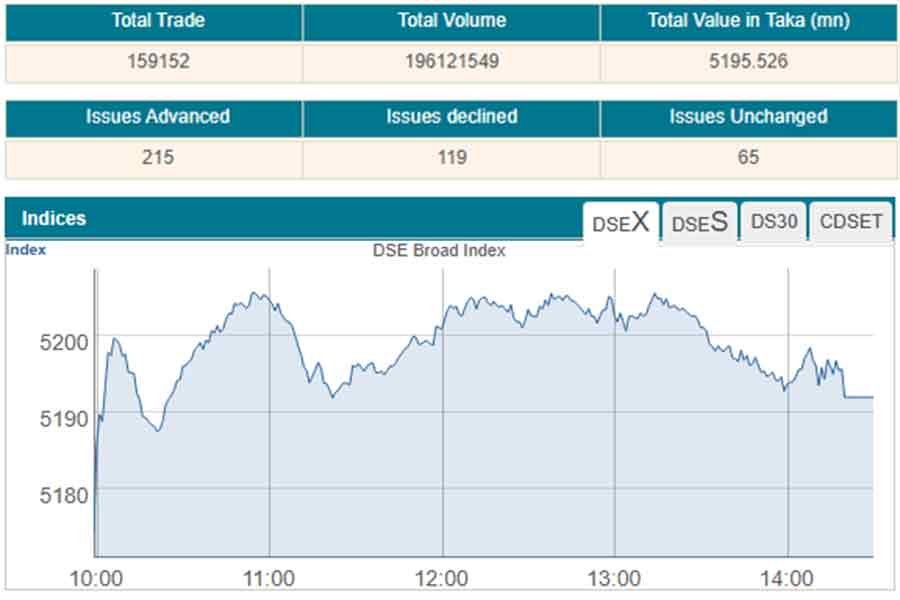The width and height of the screenshot is (900, 600).
Task: Click the Indices panel title
Action: pos(54,218)
